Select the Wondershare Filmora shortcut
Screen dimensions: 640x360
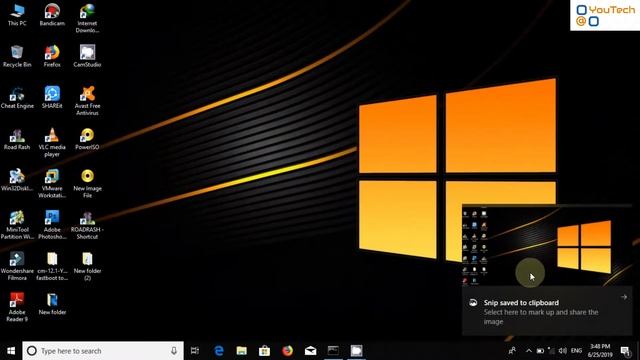(17, 266)
